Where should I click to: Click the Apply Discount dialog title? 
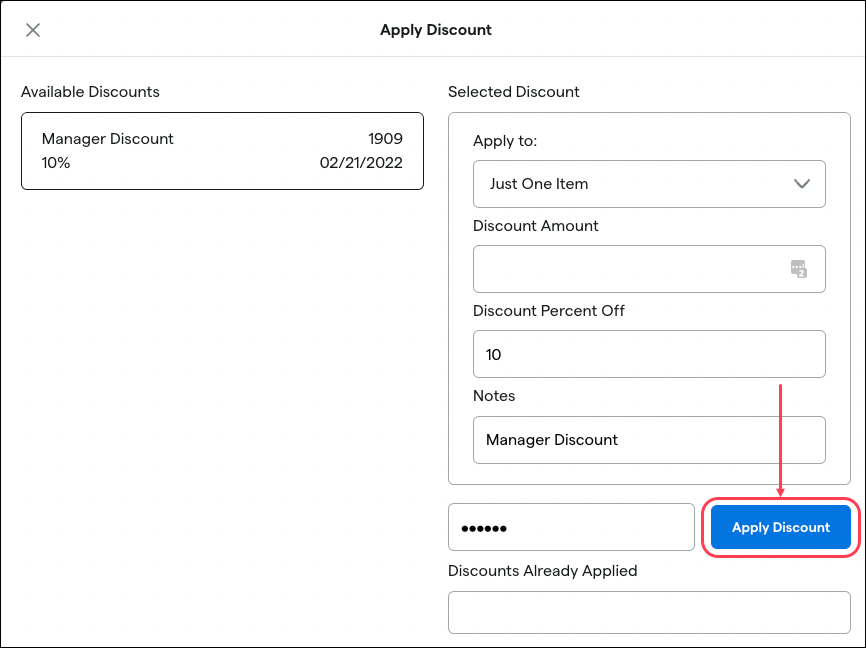pos(436,30)
